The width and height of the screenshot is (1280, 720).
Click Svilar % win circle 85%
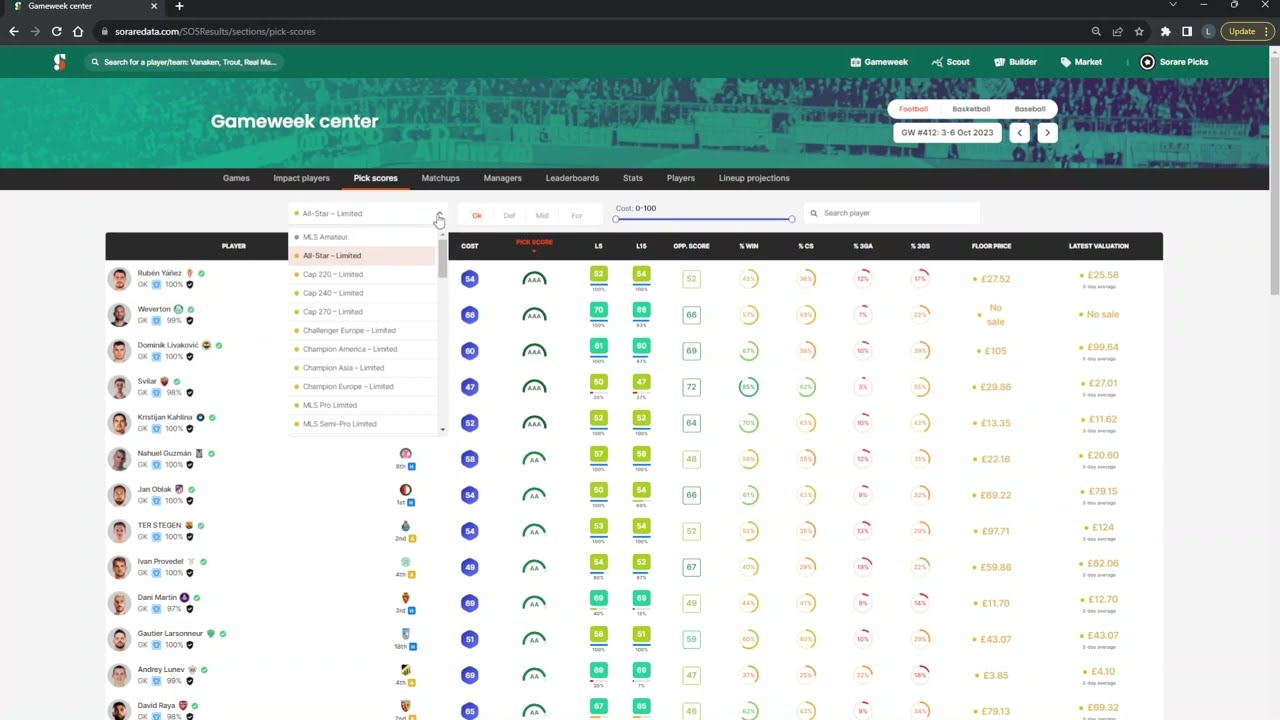pyautogui.click(x=748, y=387)
